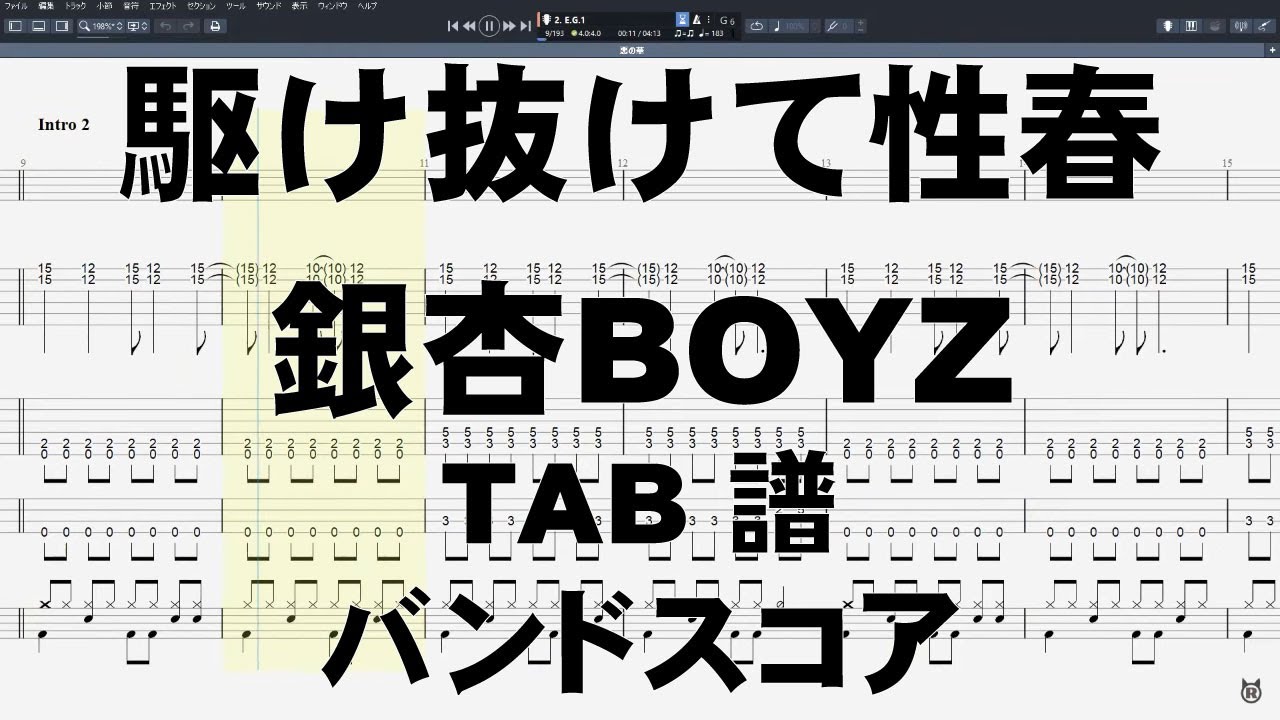This screenshot has height=720, width=1280.
Task: Open the 表示 menu
Action: pyautogui.click(x=300, y=6)
